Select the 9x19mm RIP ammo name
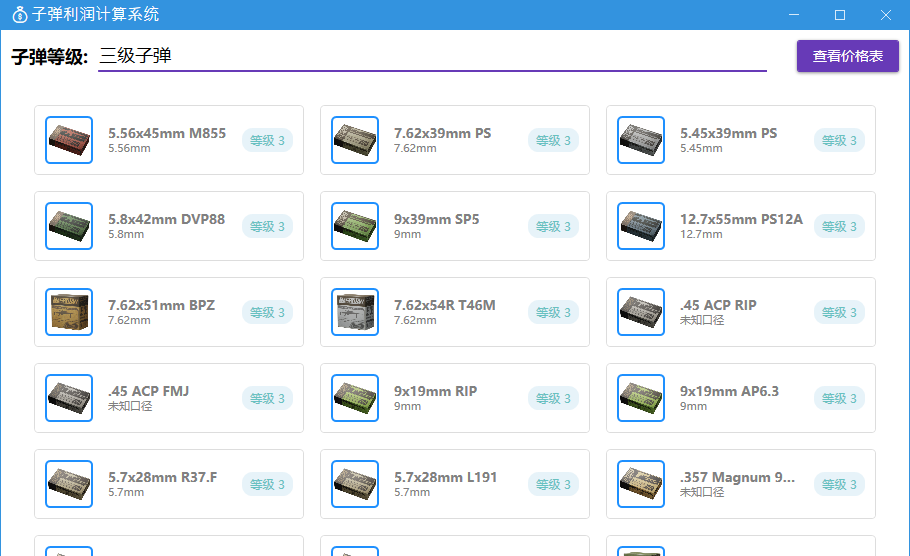 [x=435, y=391]
